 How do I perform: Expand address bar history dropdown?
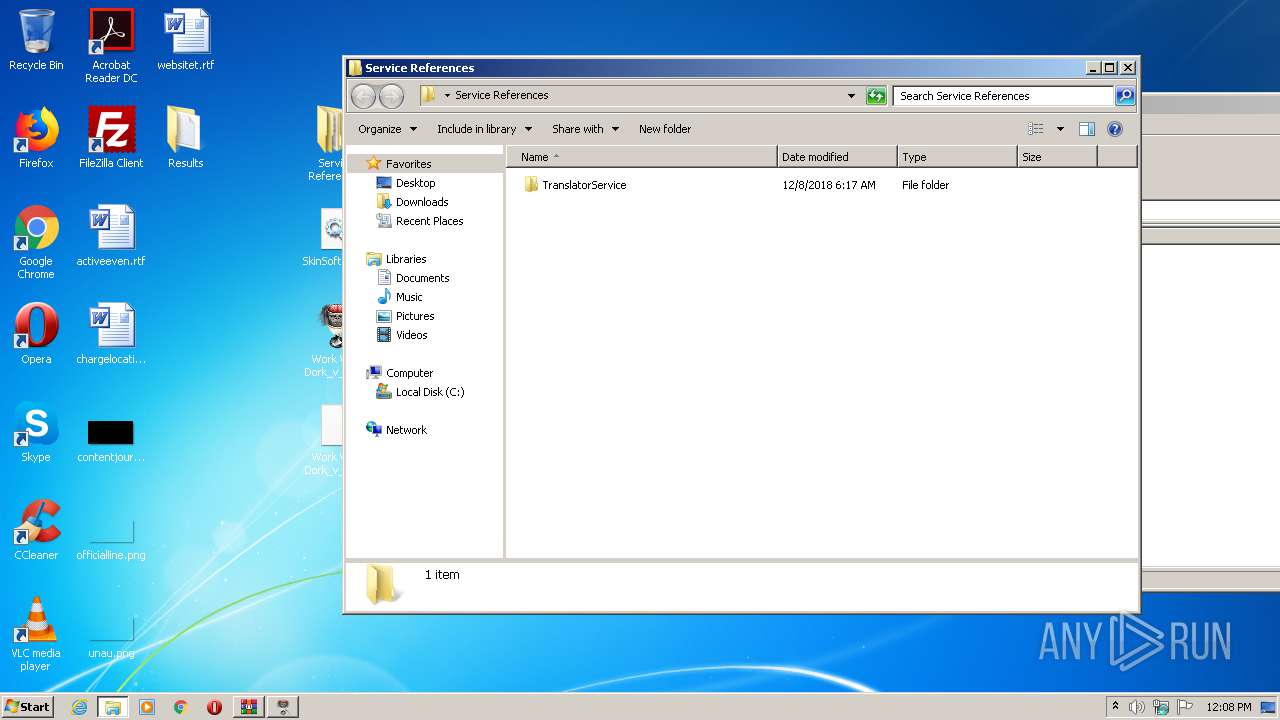851,96
